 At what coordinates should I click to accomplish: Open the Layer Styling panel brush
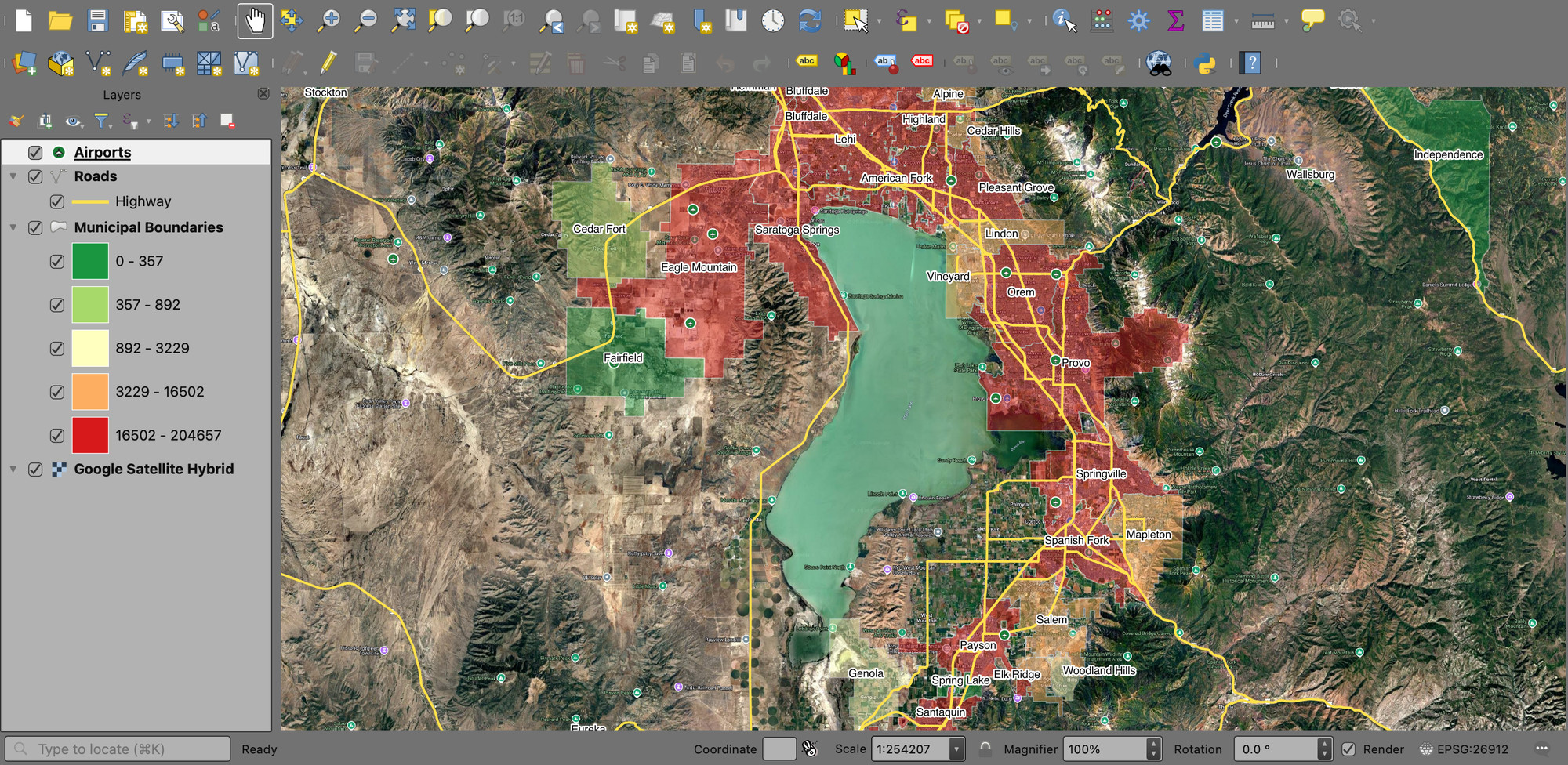click(16, 121)
